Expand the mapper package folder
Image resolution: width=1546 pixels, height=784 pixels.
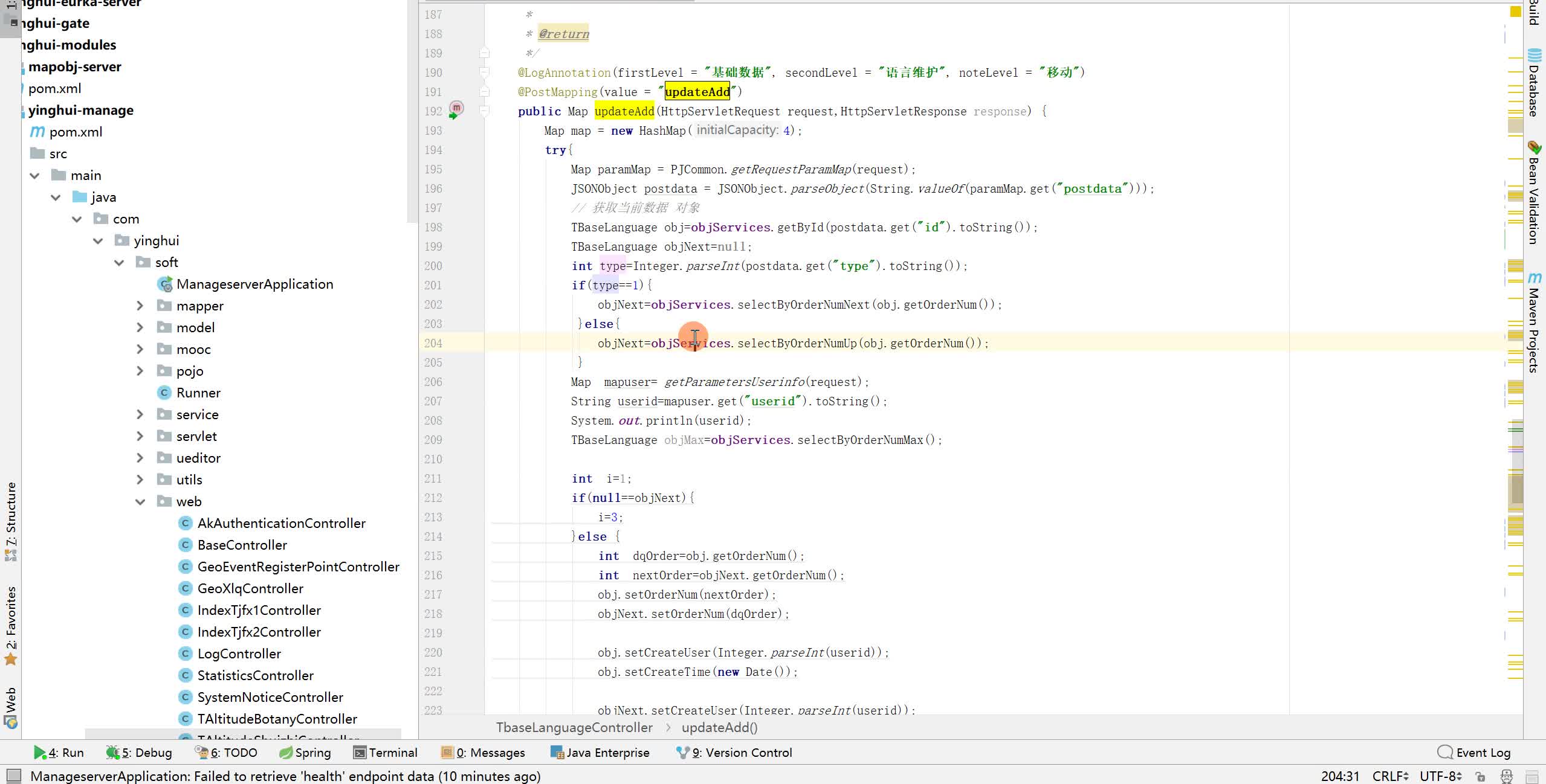click(140, 306)
